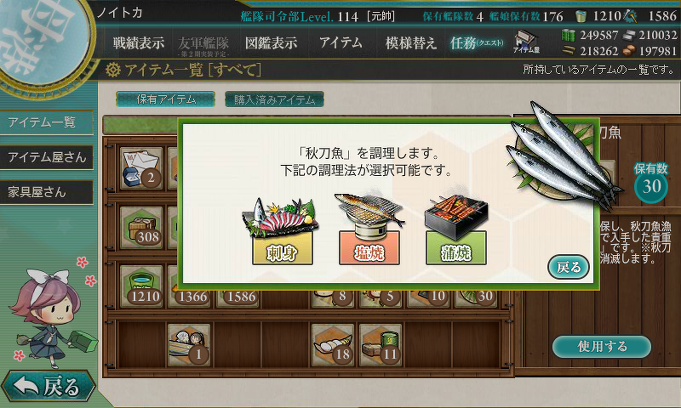681x408 pixels.
Task: Open アイテム屋さん in the sidebar
Action: click(x=46, y=157)
